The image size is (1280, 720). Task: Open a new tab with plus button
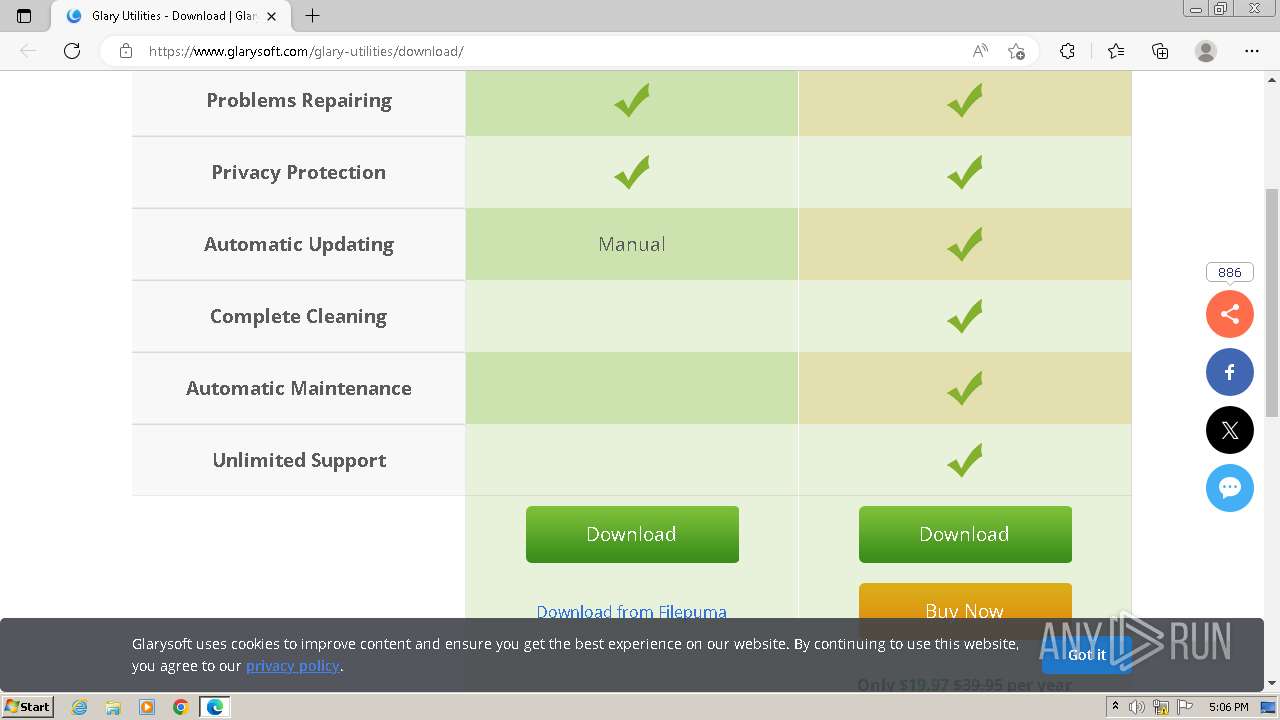pyautogui.click(x=312, y=16)
